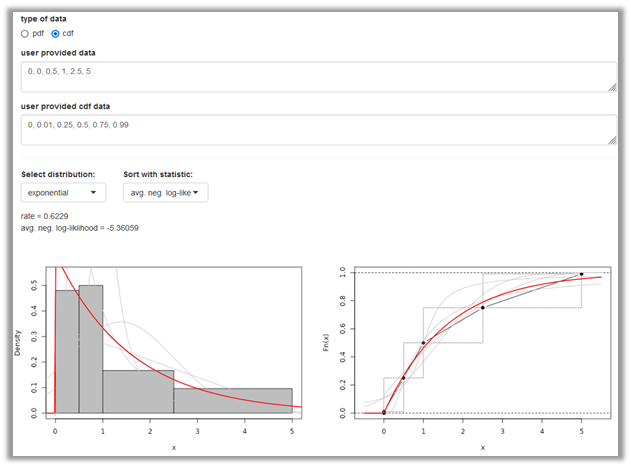Click the first histogram bar from 0 to 0.5

(x=67, y=350)
